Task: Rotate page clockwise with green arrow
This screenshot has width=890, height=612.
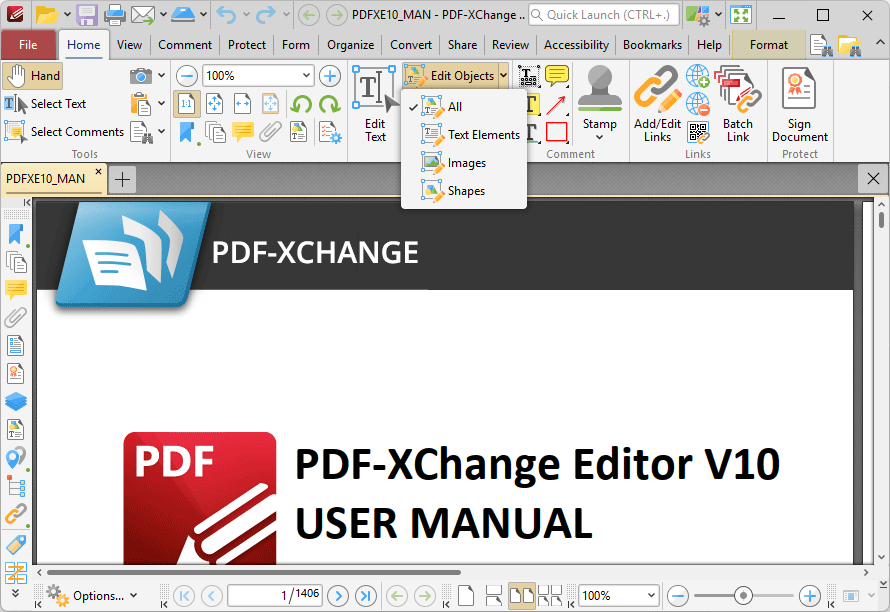Action: 329,104
